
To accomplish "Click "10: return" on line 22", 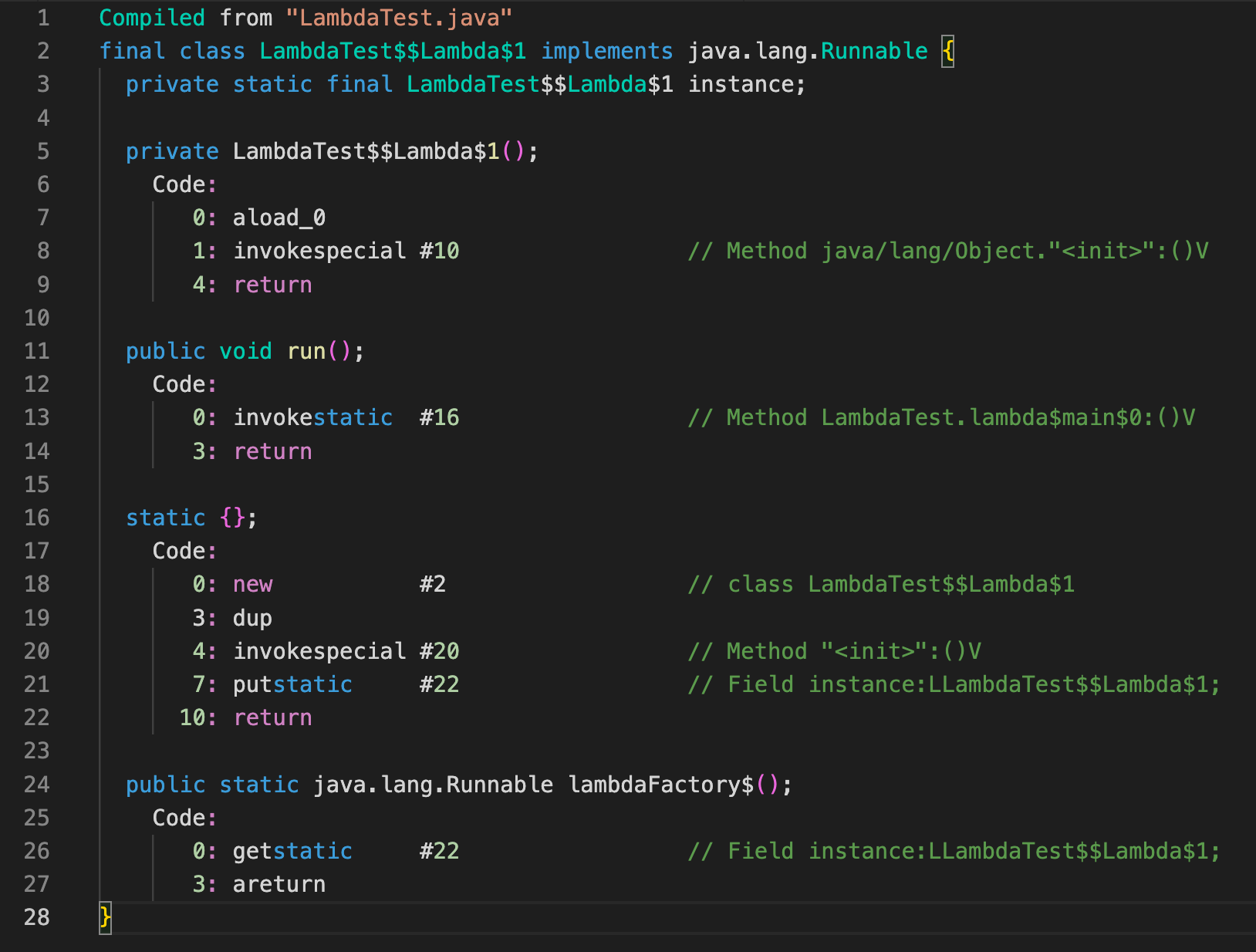I will point(246,717).
